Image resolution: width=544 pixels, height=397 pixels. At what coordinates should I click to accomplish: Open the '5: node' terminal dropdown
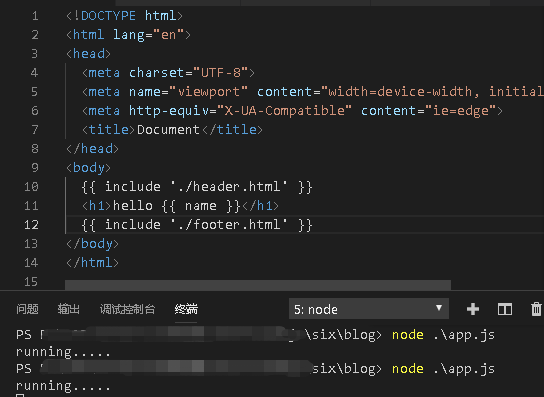[369, 309]
